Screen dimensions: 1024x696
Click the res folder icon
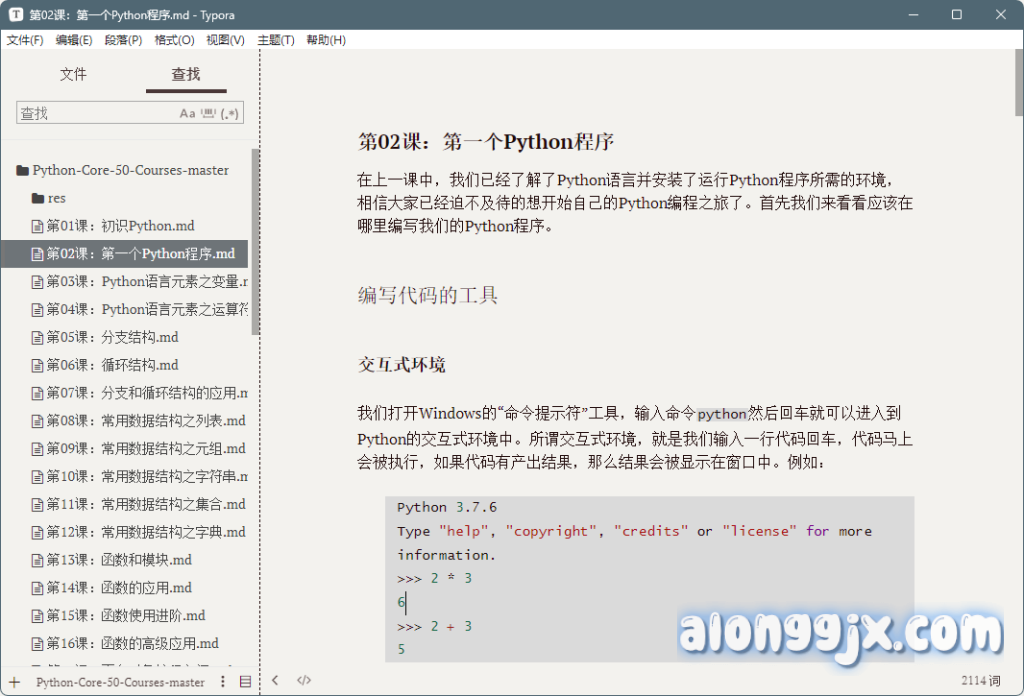click(38, 198)
